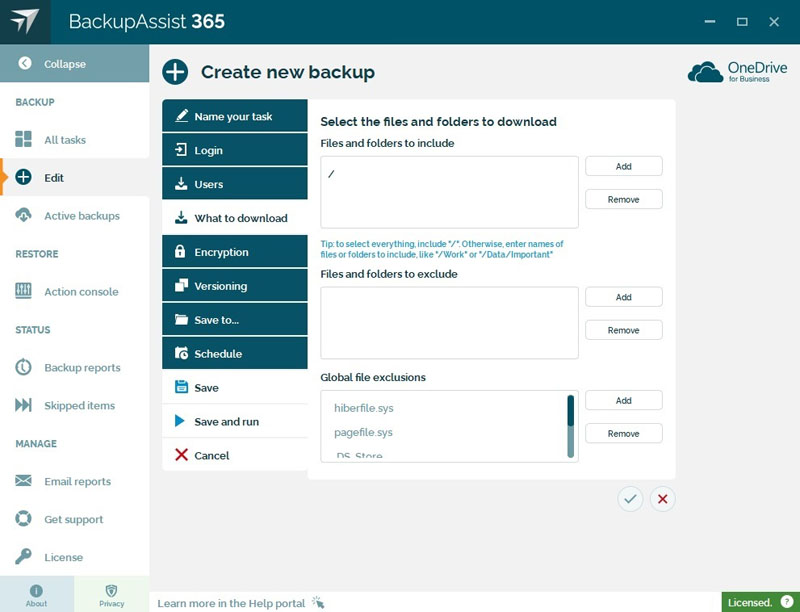
Task: Remove an entry from the exclude list
Action: pyautogui.click(x=623, y=330)
